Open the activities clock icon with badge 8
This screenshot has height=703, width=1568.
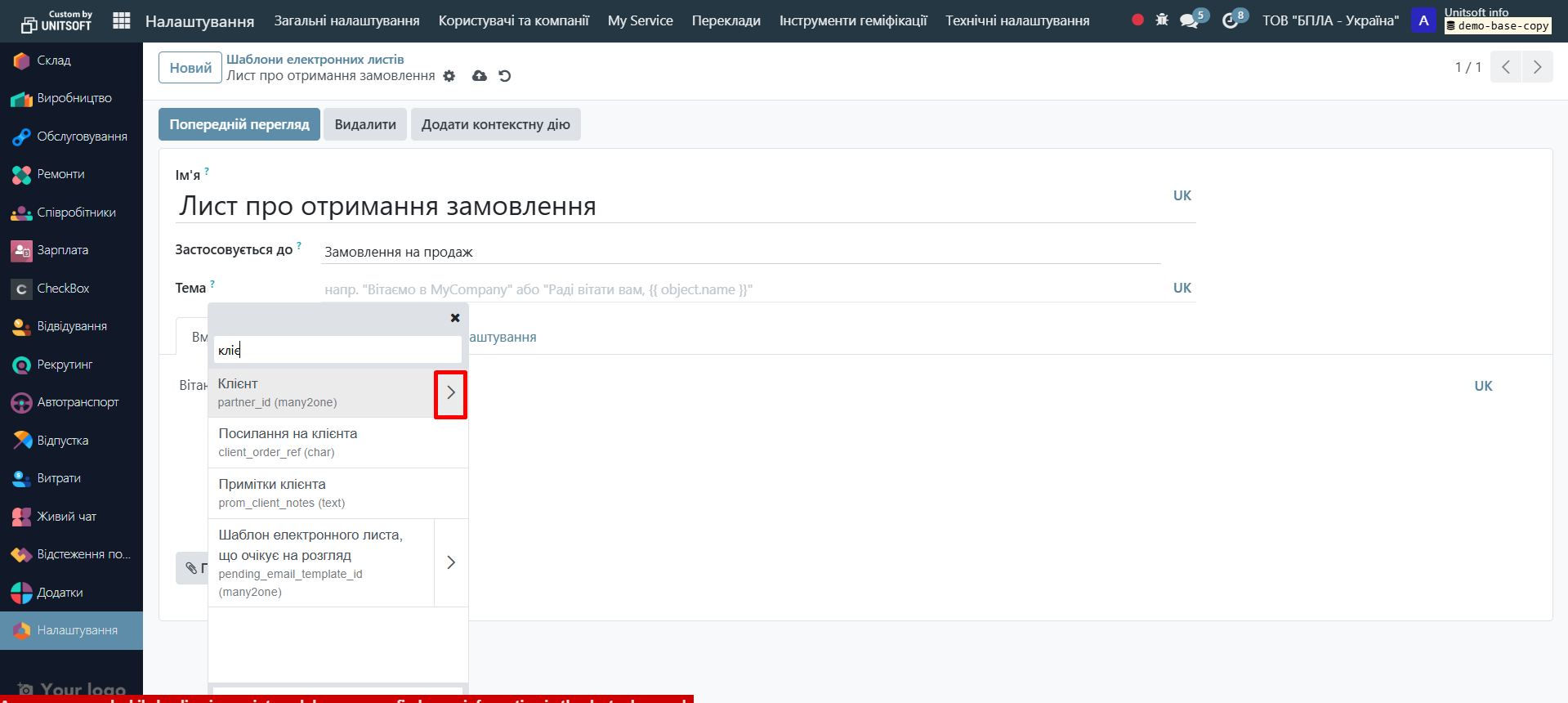1231,20
